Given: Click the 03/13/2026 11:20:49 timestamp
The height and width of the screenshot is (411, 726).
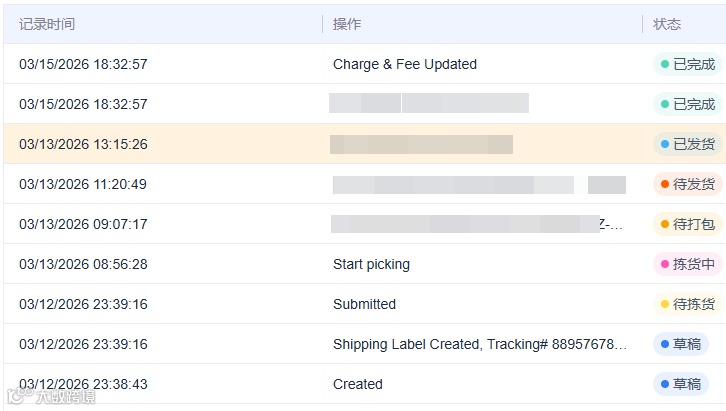Looking at the screenshot, I should coord(83,184).
